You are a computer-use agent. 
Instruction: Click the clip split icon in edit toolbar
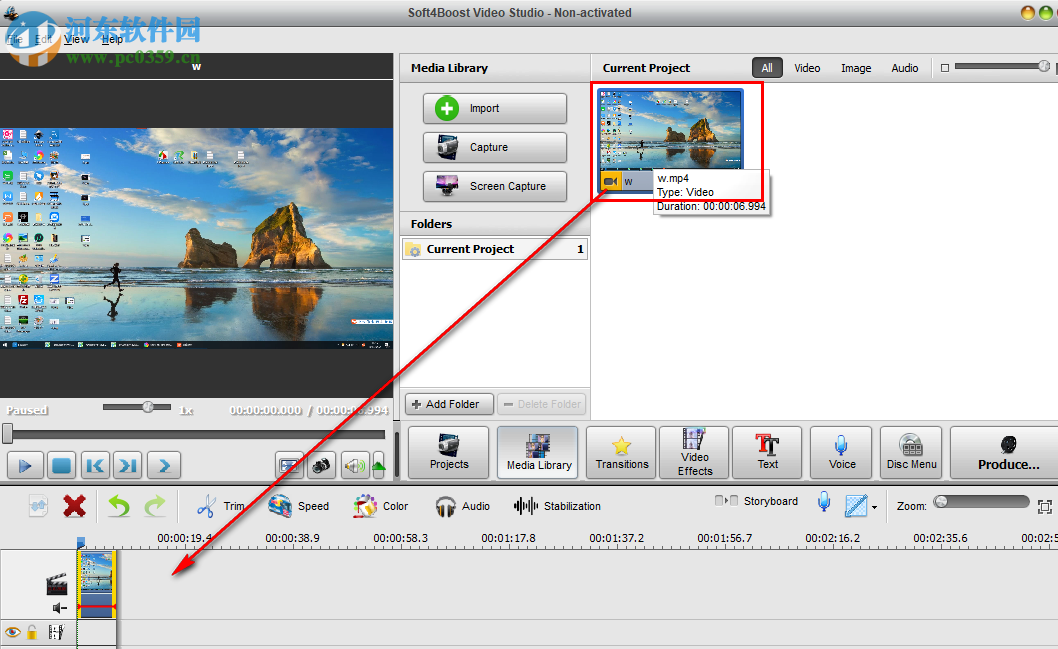click(x=38, y=505)
